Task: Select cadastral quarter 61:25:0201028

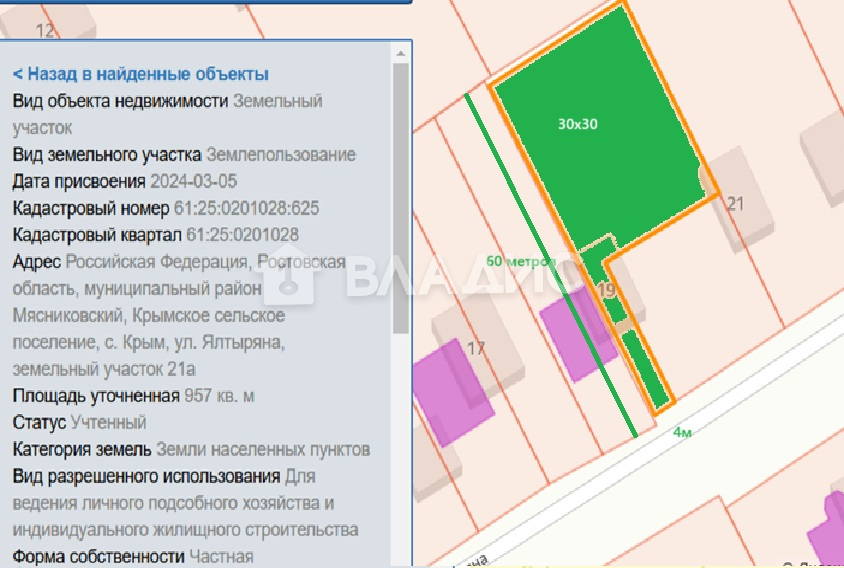Action: coord(242,235)
